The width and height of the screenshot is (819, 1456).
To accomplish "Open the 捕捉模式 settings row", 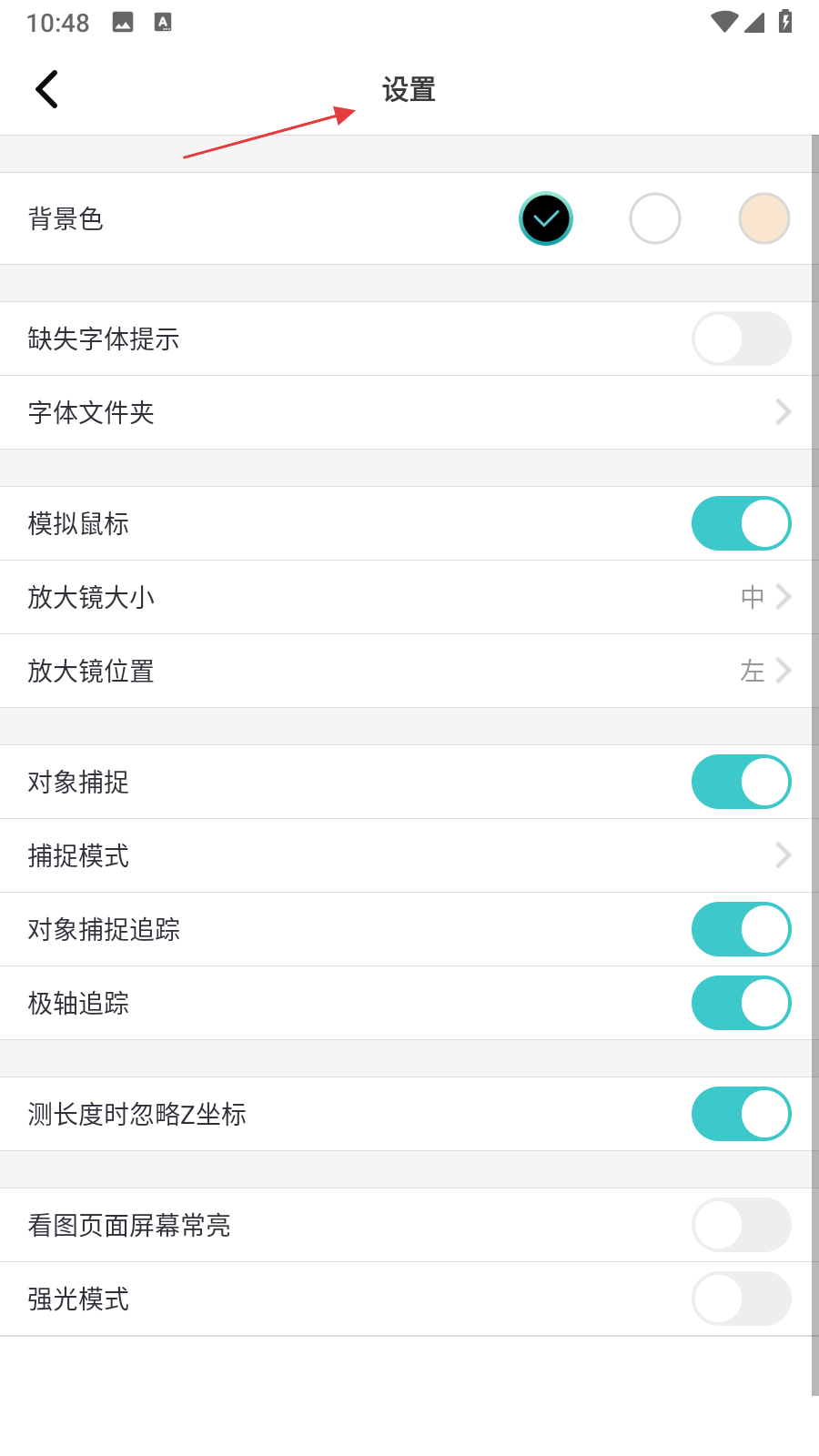I will point(409,856).
